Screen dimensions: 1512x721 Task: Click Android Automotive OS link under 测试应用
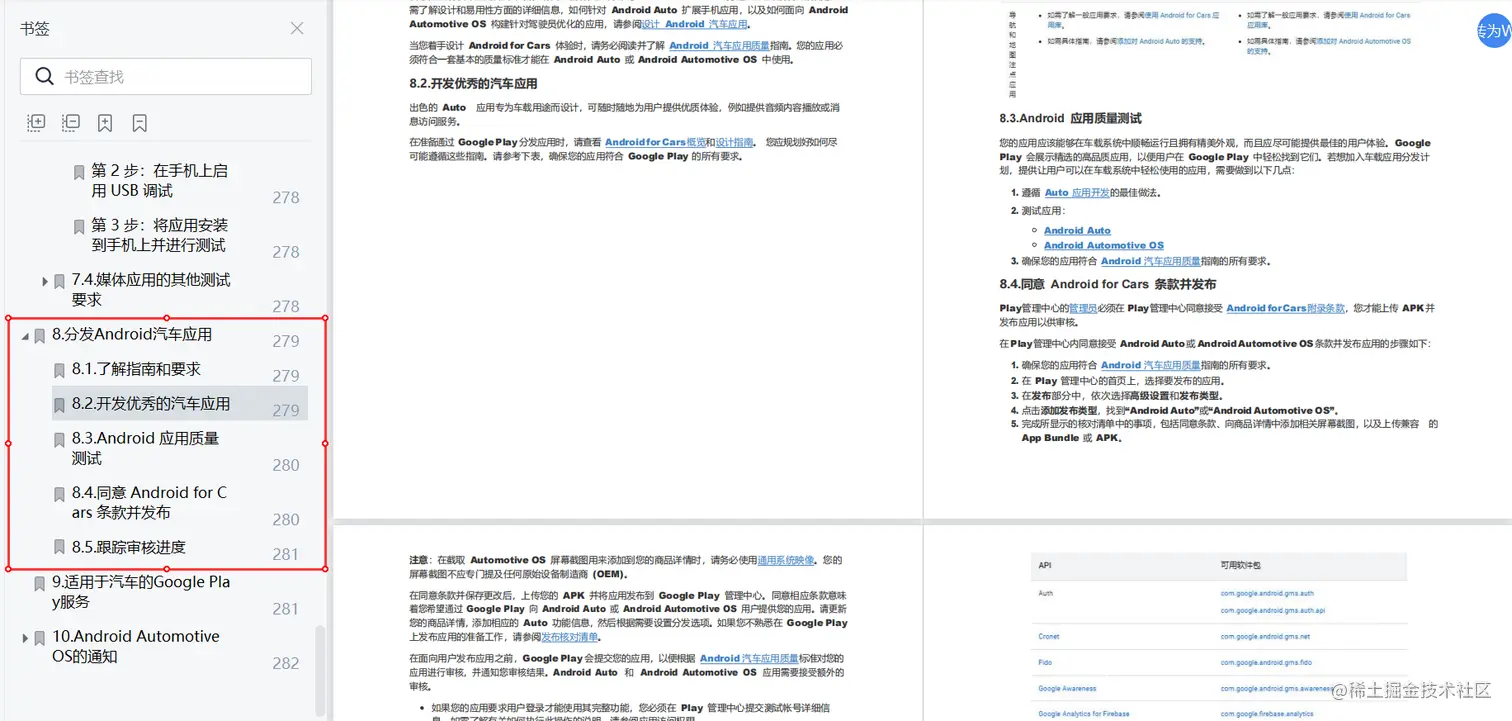[x=1104, y=245]
